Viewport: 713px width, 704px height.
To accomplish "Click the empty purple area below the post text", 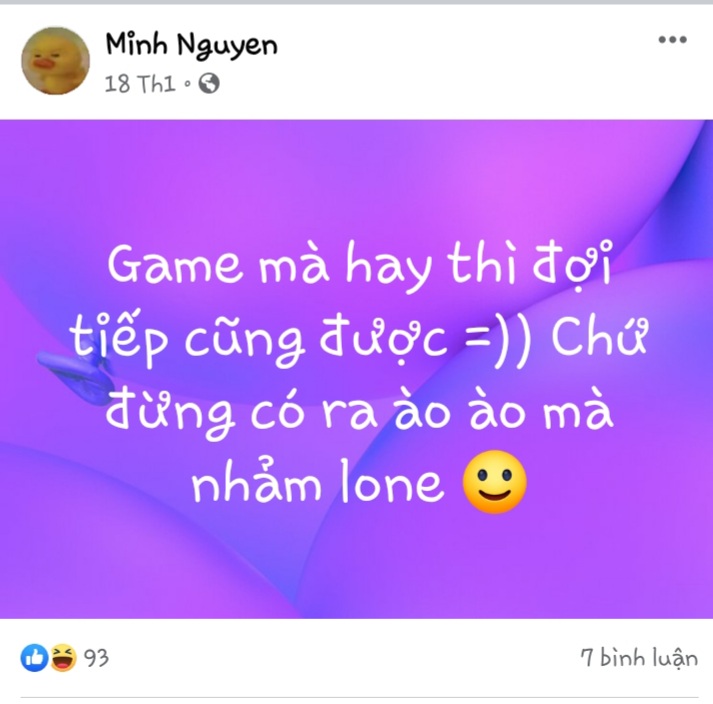I will [356, 566].
